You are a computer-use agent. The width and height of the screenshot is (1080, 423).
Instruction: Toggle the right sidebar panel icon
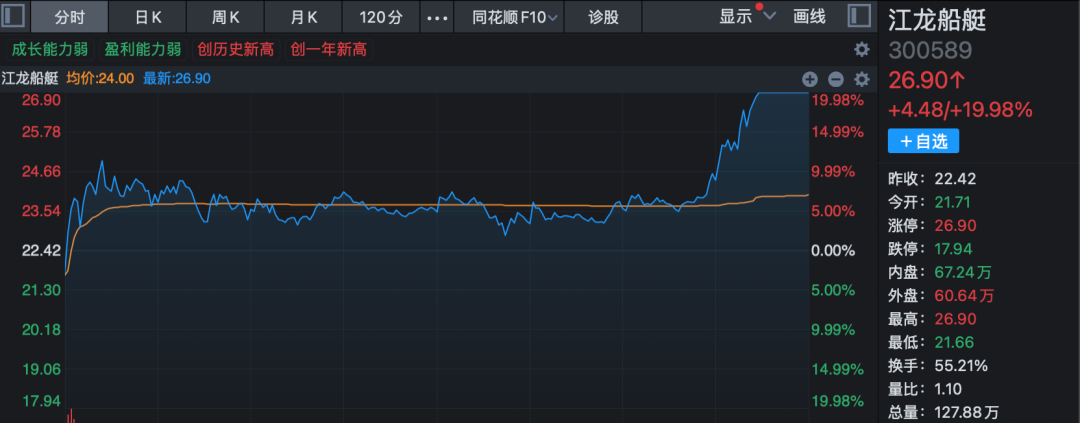click(x=857, y=16)
